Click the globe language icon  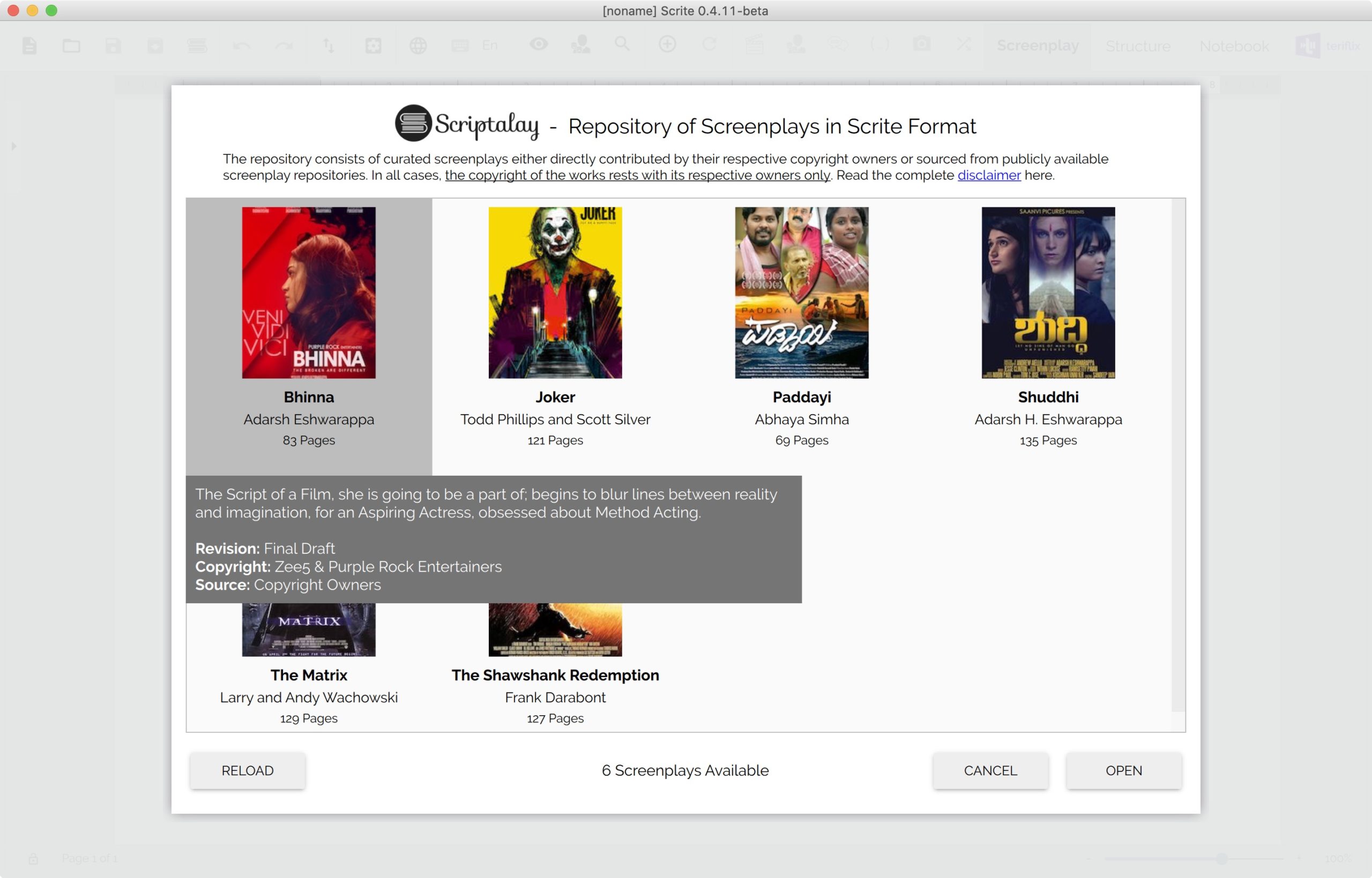click(418, 46)
